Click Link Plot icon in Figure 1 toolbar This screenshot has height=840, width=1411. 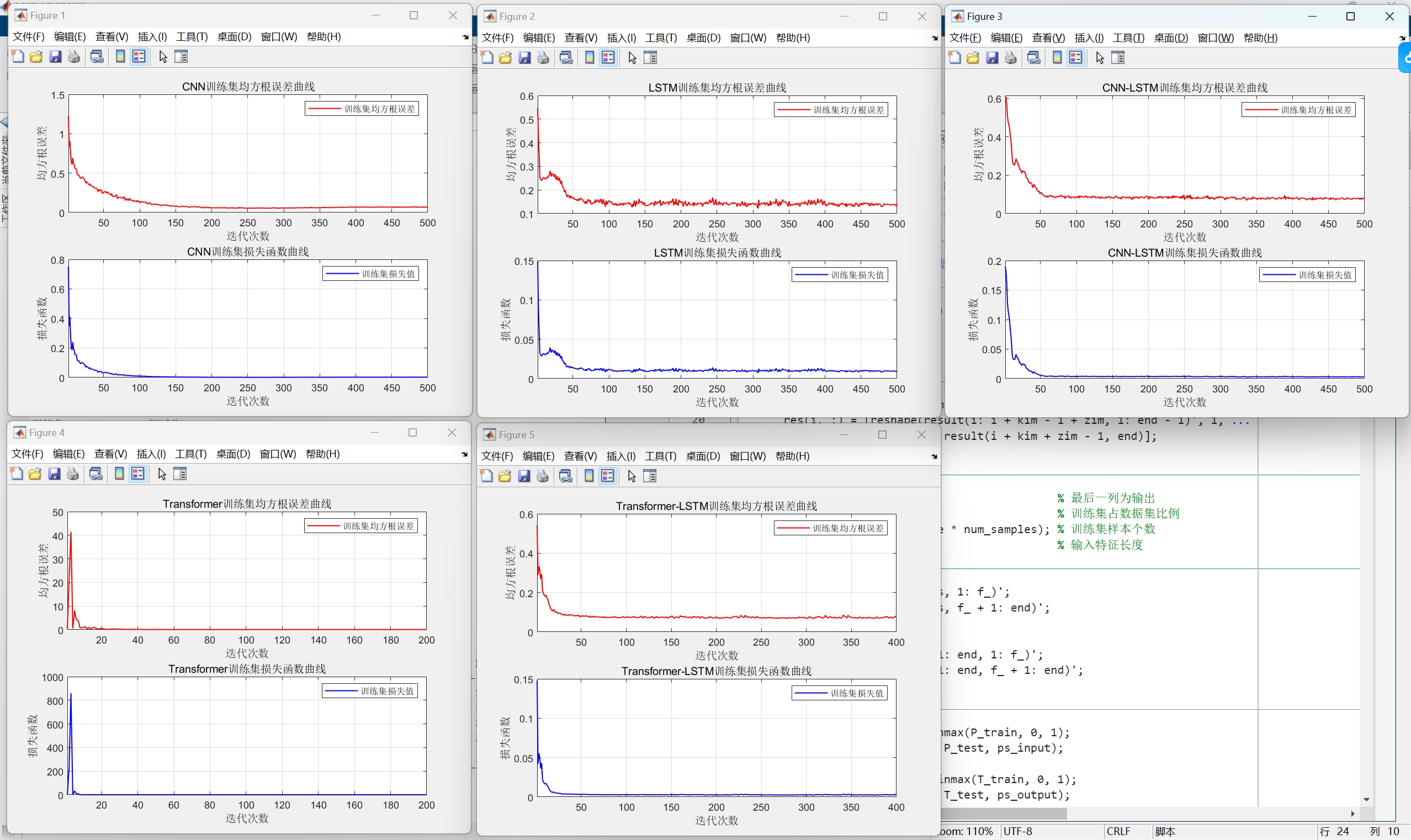pyautogui.click(x=97, y=57)
